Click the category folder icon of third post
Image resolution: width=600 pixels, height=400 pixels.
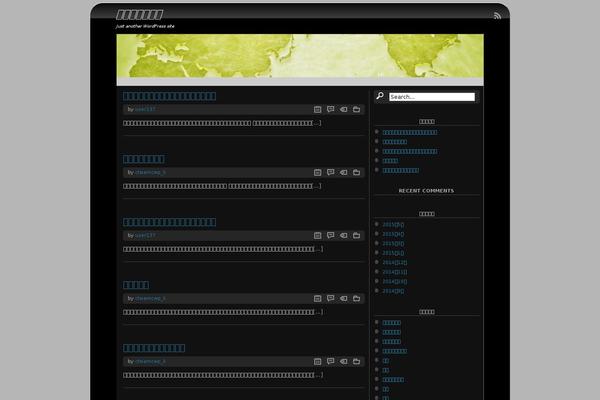click(356, 235)
